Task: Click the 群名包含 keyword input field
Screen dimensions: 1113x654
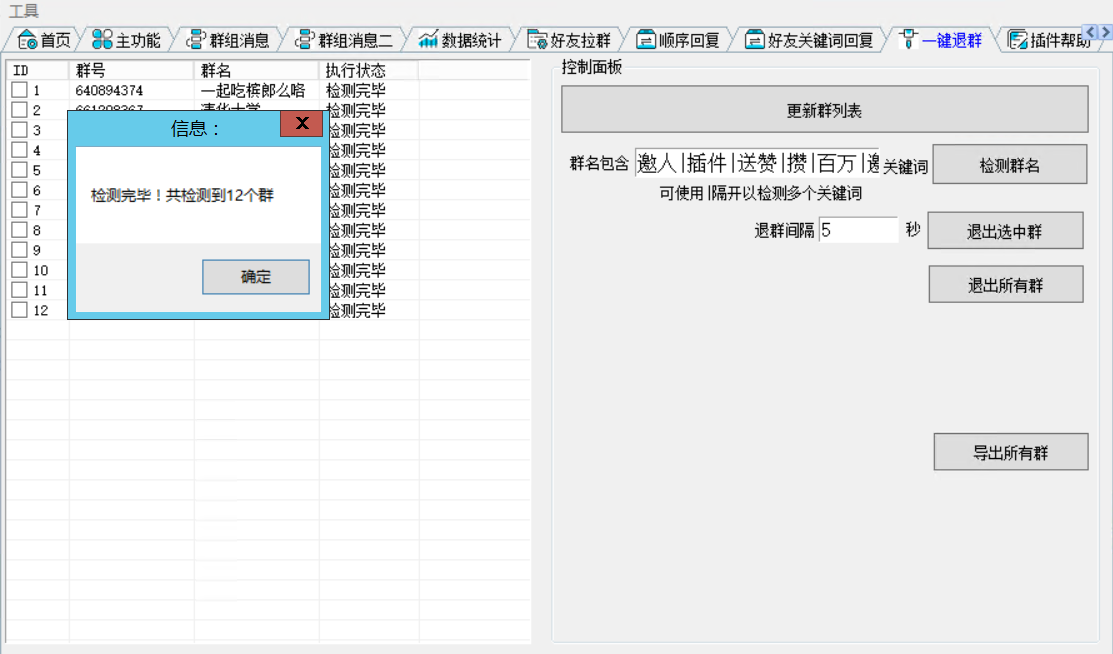Action: click(756, 164)
